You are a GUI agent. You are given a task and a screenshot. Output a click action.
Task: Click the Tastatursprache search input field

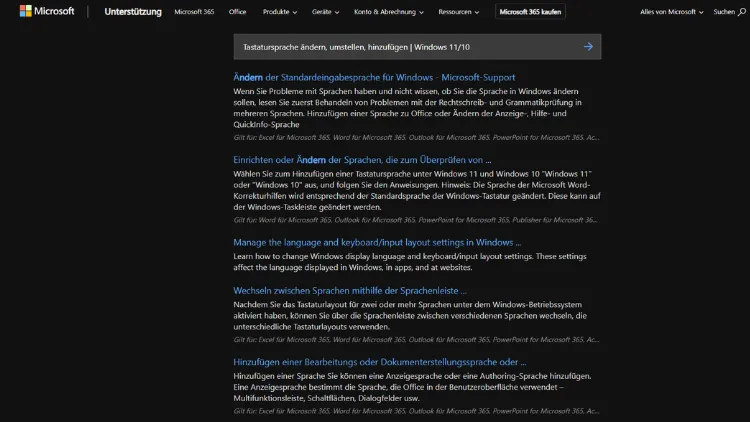coord(417,47)
